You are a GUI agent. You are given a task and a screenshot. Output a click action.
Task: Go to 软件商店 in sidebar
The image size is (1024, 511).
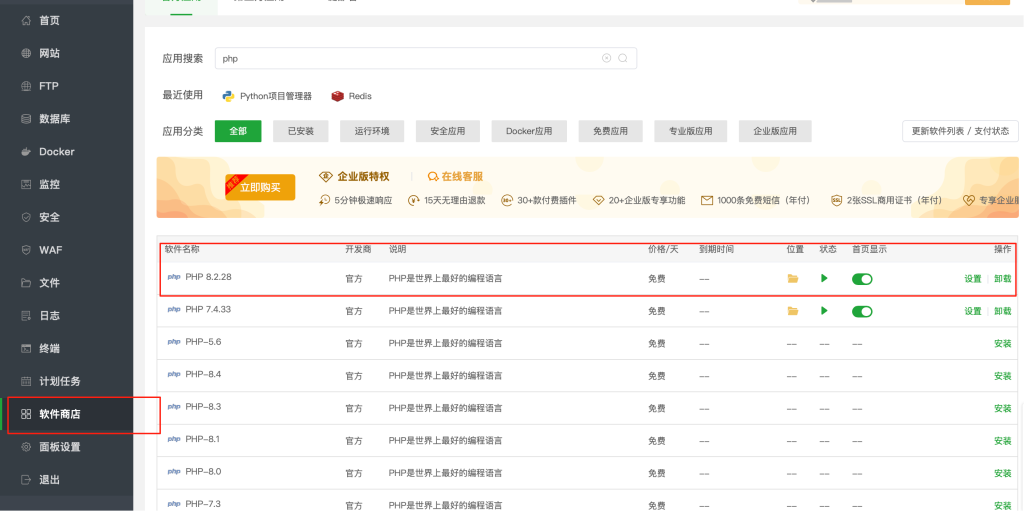[59, 414]
